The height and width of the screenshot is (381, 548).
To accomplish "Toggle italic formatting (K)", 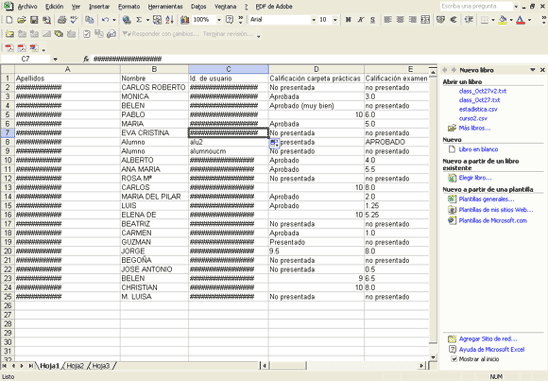I will (361, 20).
